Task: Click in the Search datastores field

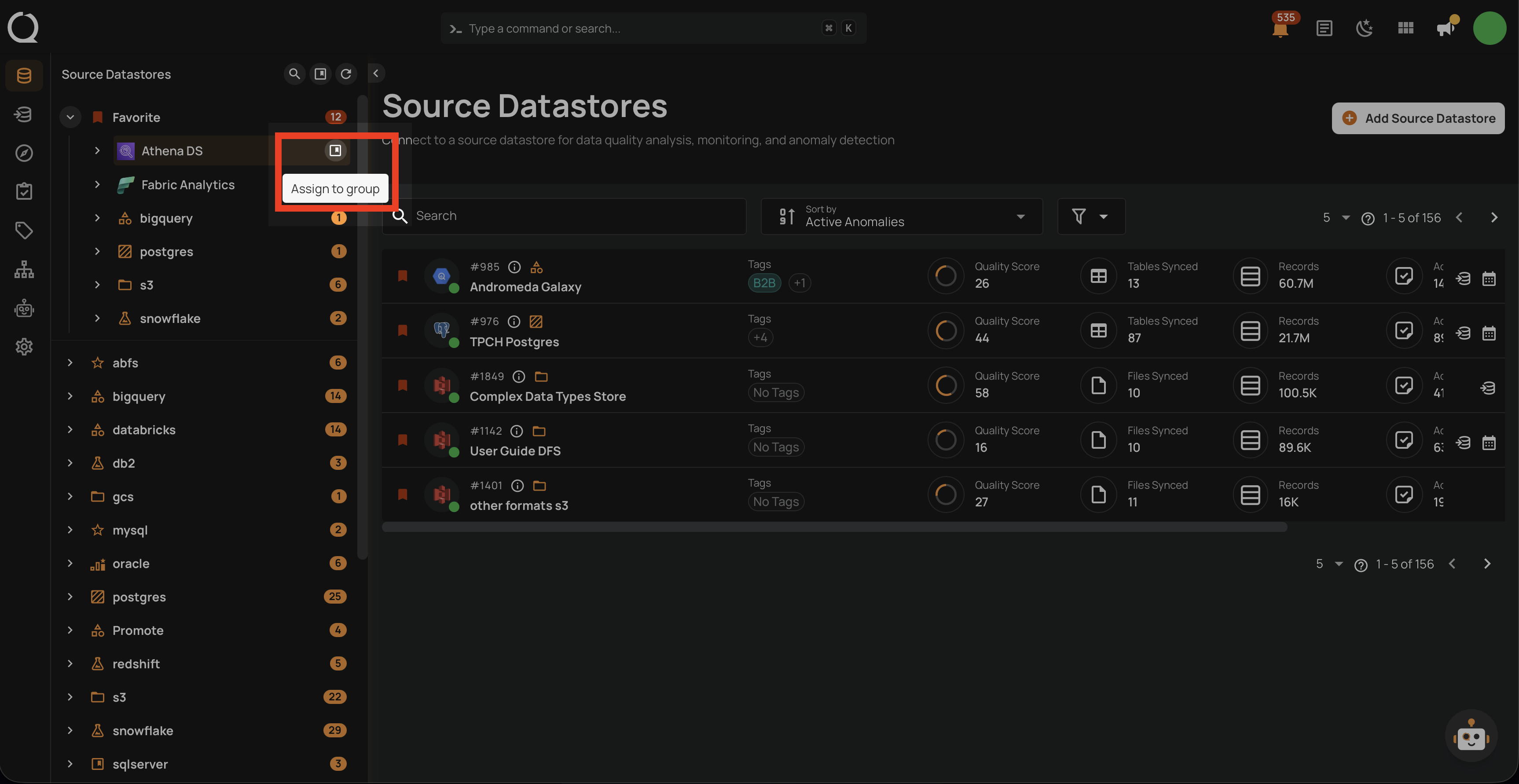Action: click(566, 216)
